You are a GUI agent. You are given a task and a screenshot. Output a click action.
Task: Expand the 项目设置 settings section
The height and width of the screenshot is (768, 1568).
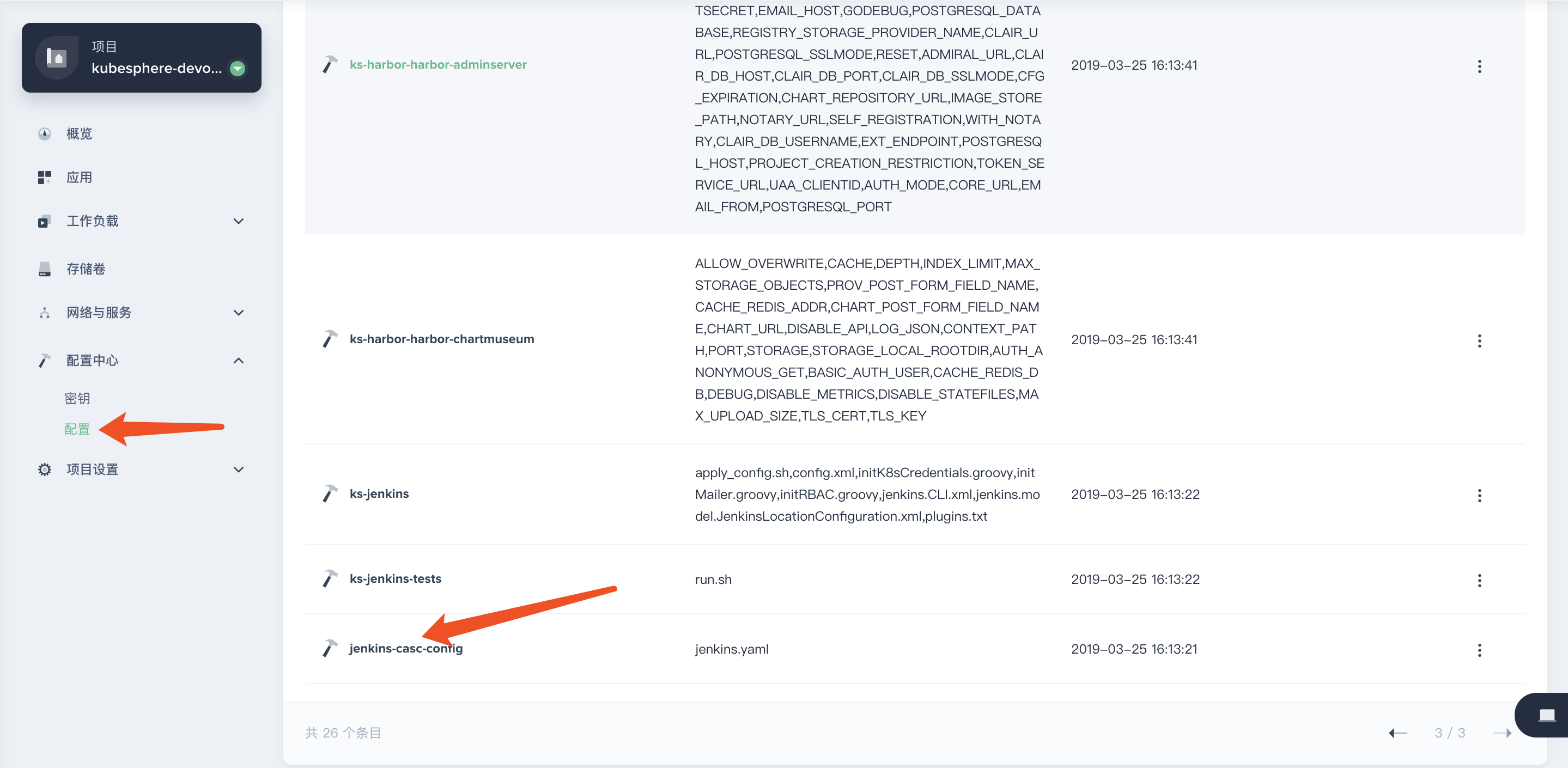[x=239, y=469]
